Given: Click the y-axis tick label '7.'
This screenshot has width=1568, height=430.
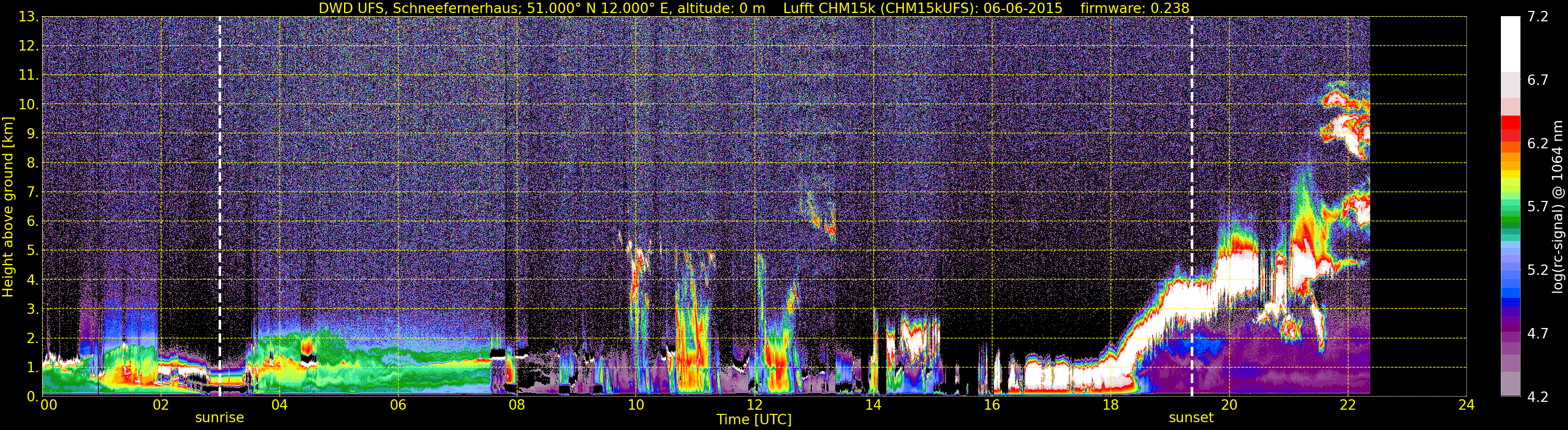Looking at the screenshot, I should click(32, 193).
